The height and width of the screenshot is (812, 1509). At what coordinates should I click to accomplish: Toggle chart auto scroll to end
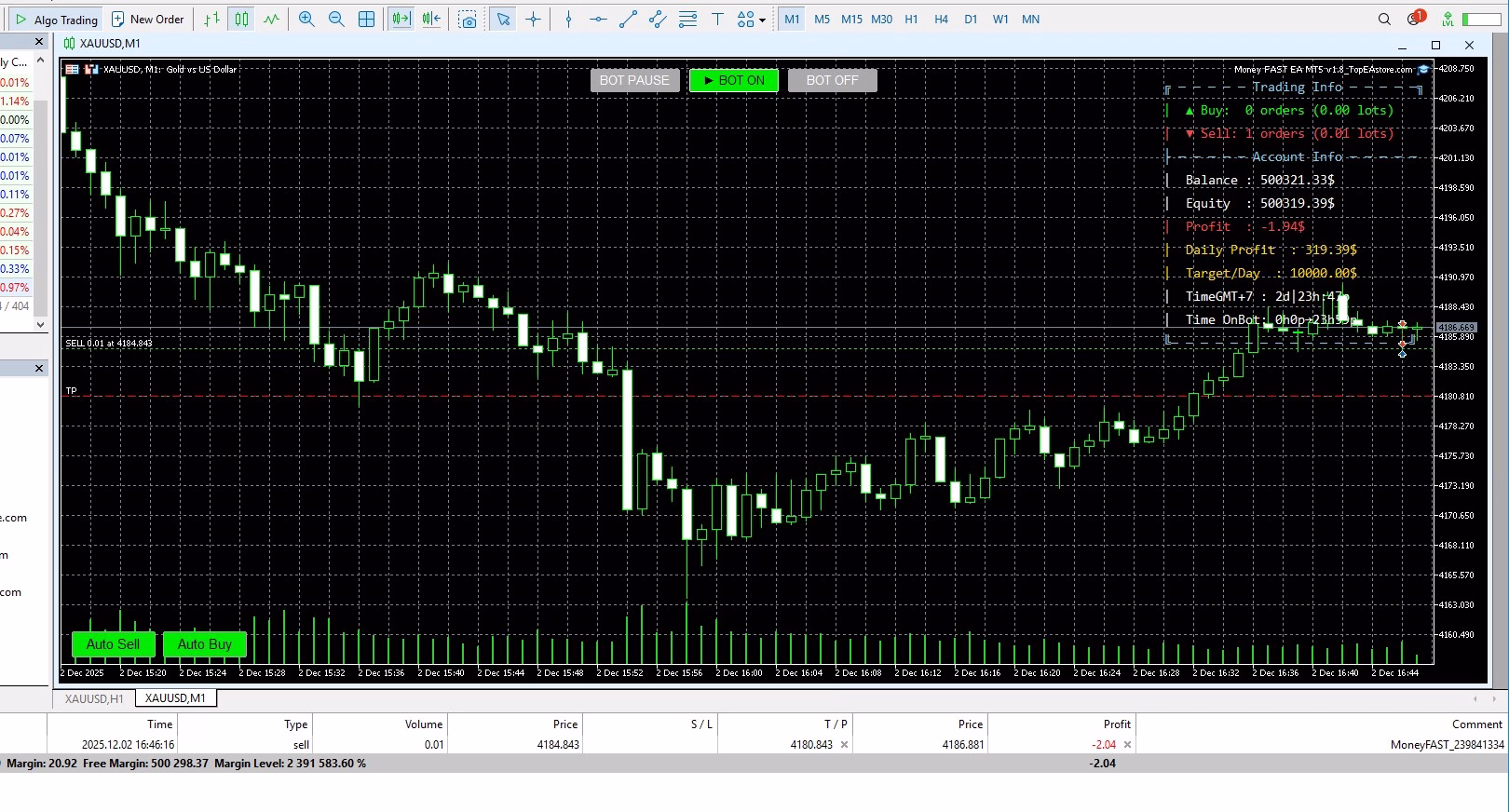(x=401, y=20)
